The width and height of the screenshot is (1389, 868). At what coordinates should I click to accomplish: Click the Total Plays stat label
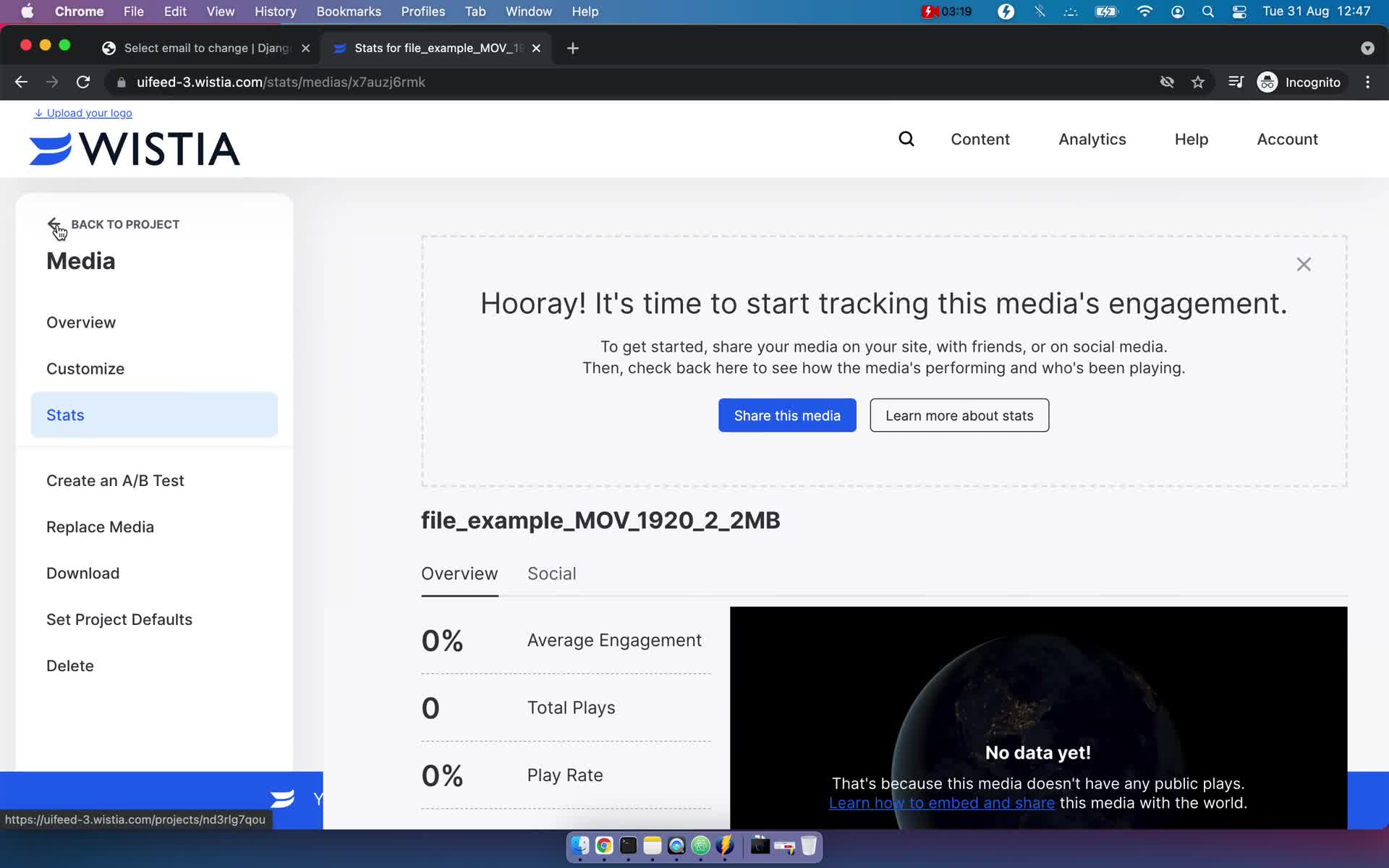pyautogui.click(x=571, y=707)
